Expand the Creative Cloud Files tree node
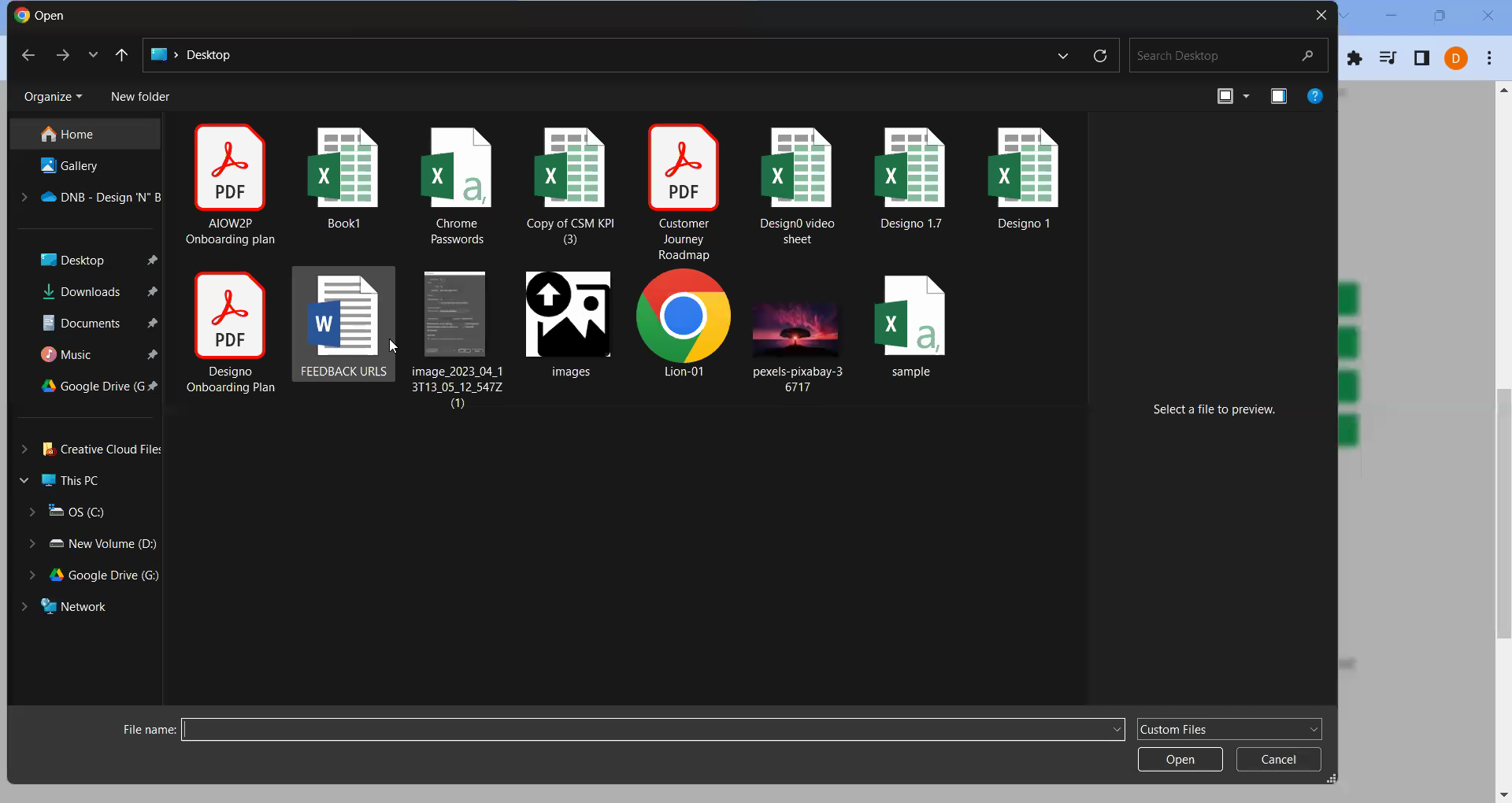This screenshot has width=1512, height=803. click(24, 449)
